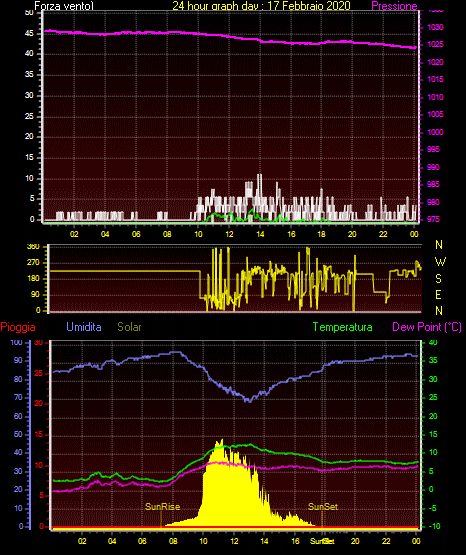Click the 'Dew Point (°C)' legend label

(x=427, y=327)
